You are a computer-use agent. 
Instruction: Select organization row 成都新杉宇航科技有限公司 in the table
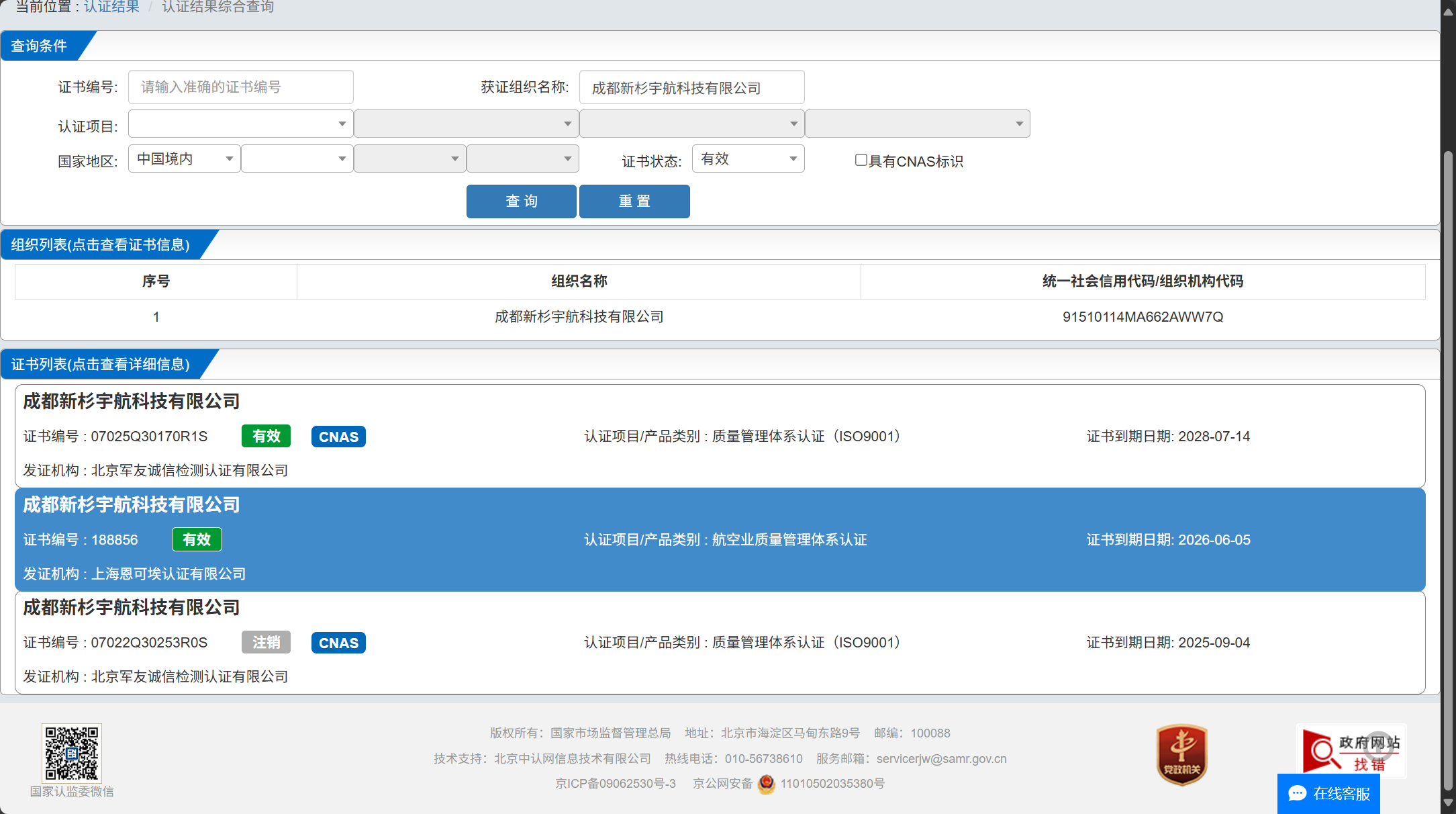(x=579, y=317)
